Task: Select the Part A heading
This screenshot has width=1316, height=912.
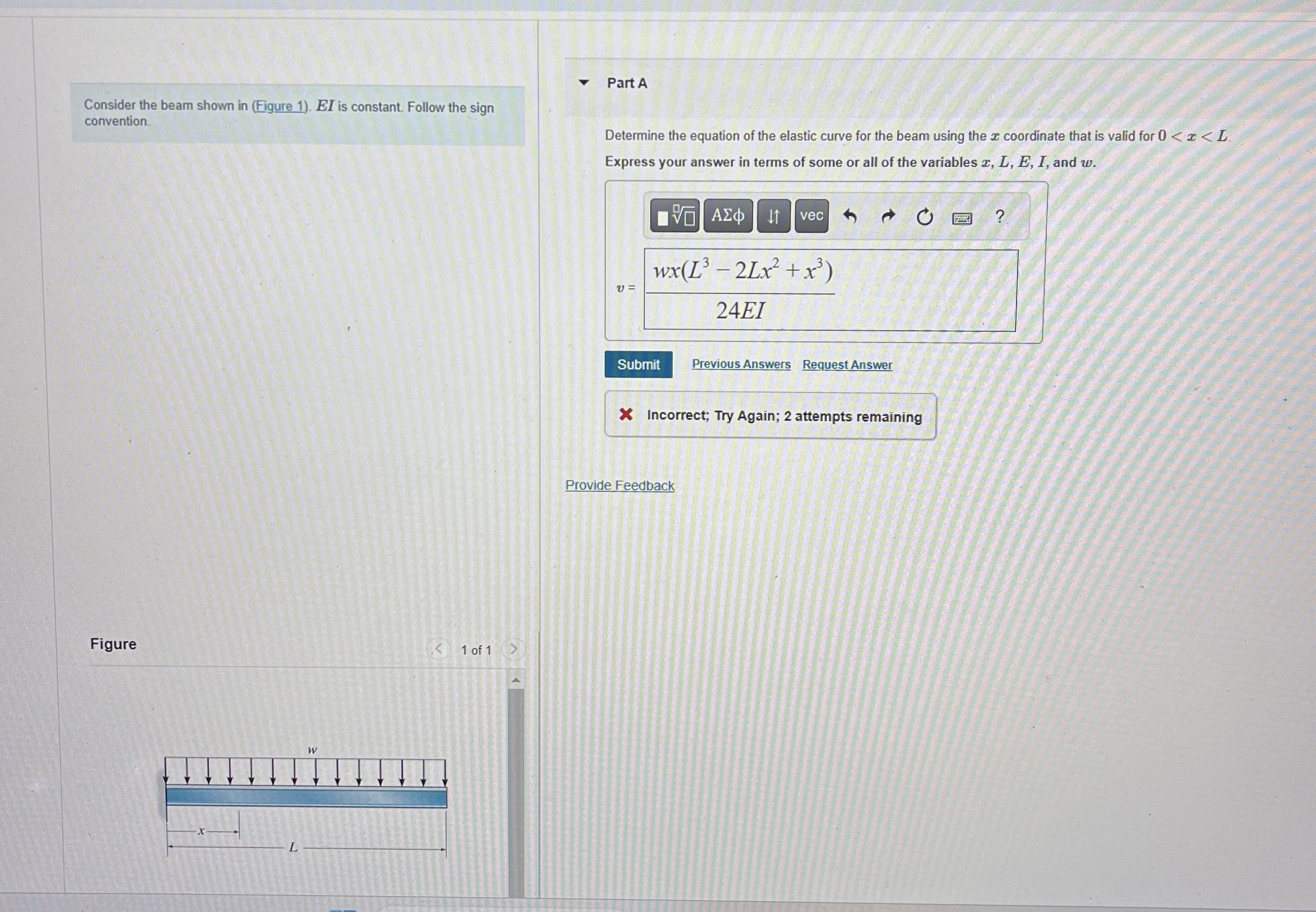Action: [x=626, y=83]
